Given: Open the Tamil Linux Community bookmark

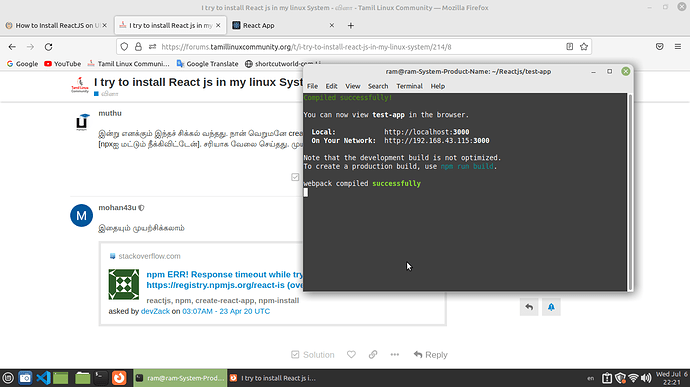Looking at the screenshot, I should point(128,64).
